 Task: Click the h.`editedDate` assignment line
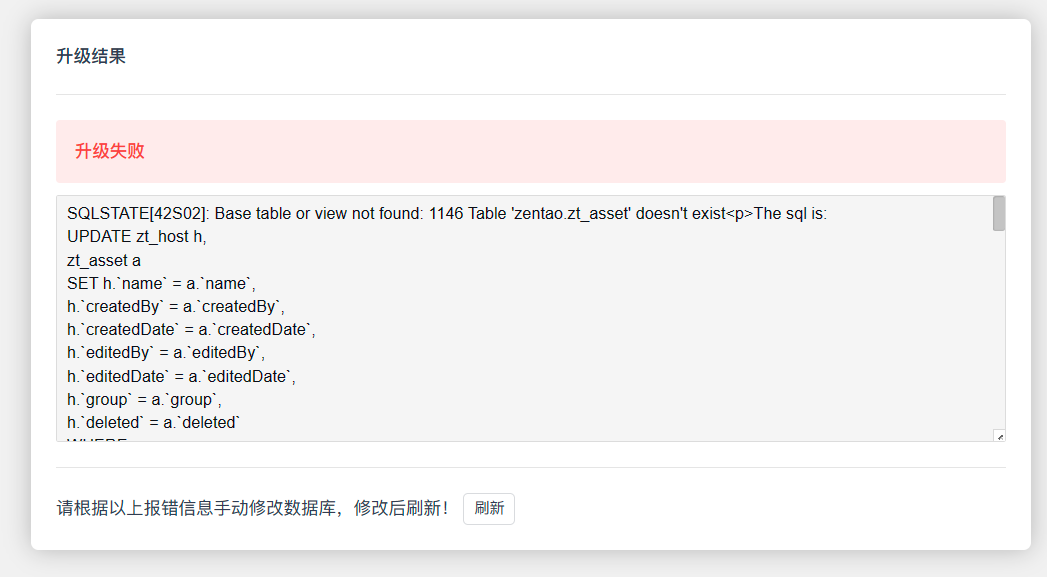click(x=181, y=376)
